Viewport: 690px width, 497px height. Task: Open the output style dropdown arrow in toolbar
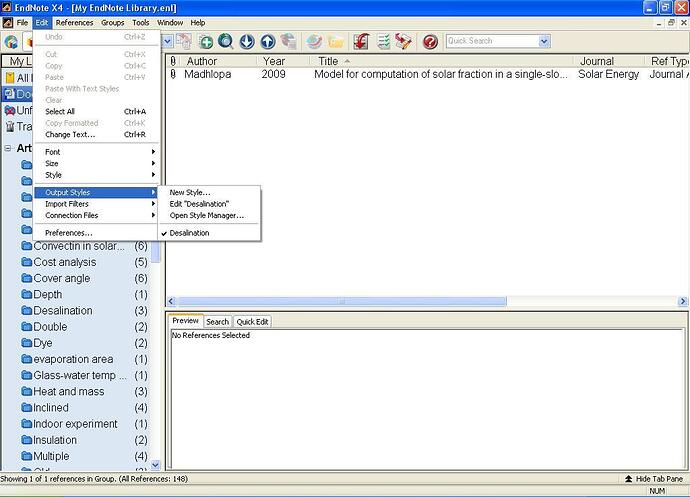tap(168, 41)
